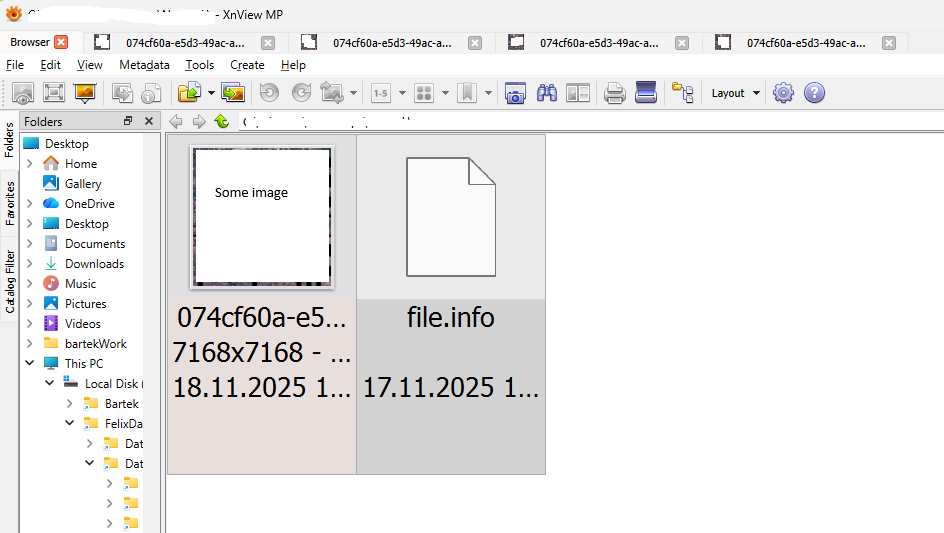Switch to the Browser tab
The height and width of the screenshot is (533, 944).
tap(30, 42)
